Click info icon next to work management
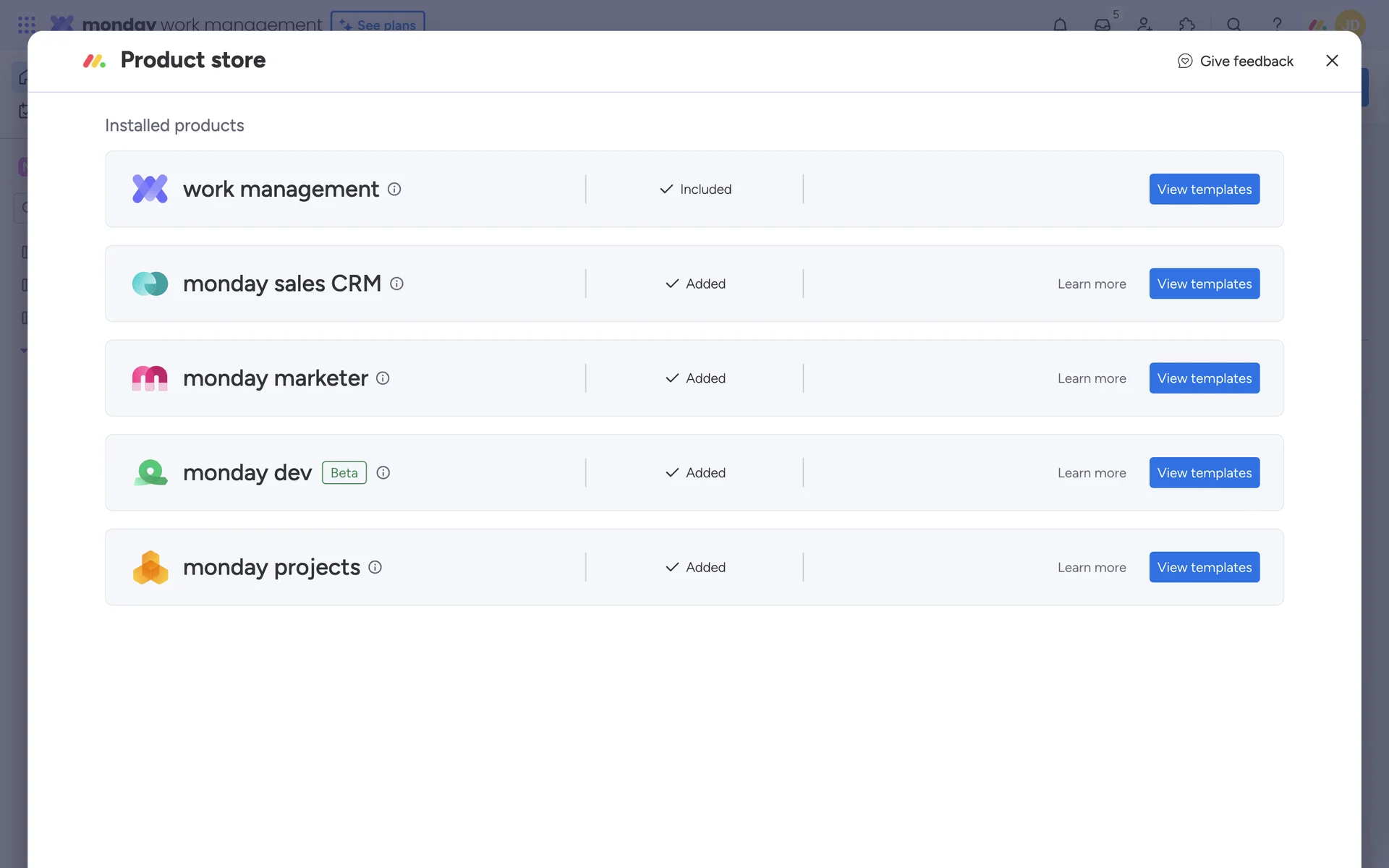The height and width of the screenshot is (868, 1389). tap(394, 189)
